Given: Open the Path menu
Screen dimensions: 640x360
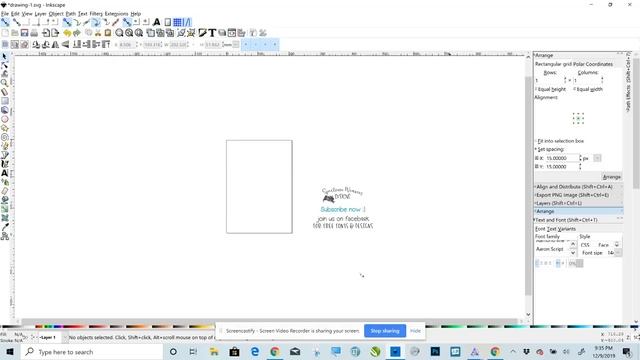Looking at the screenshot, I should coord(71,14).
